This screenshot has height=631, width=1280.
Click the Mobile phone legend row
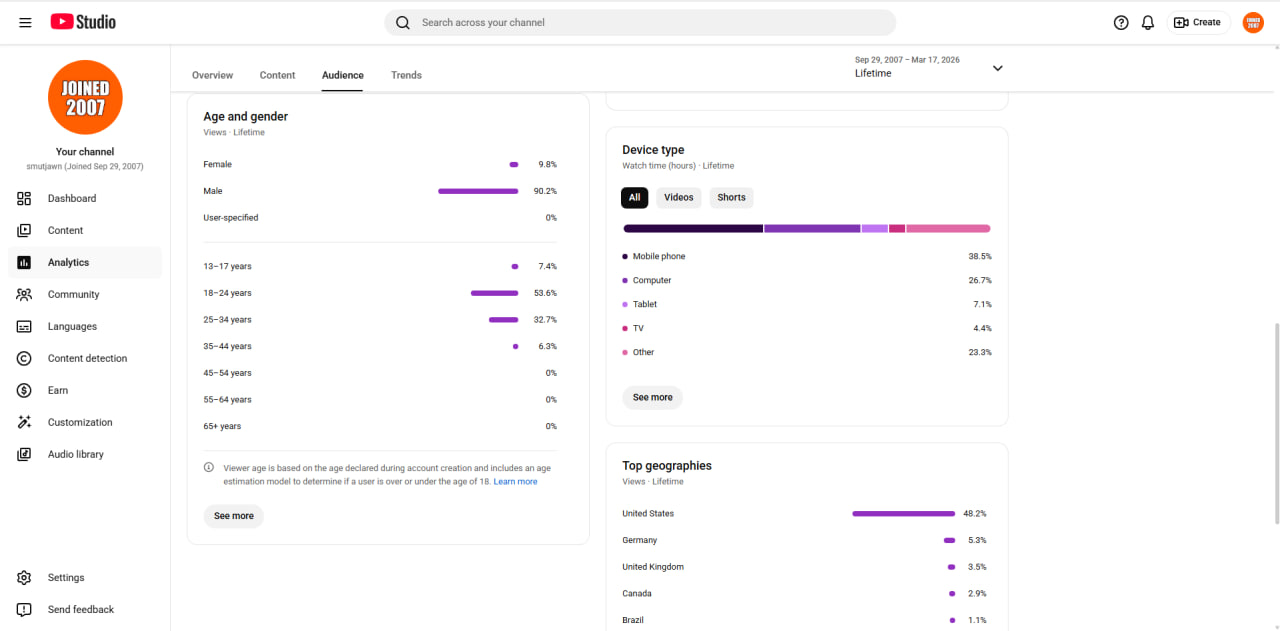tap(807, 256)
